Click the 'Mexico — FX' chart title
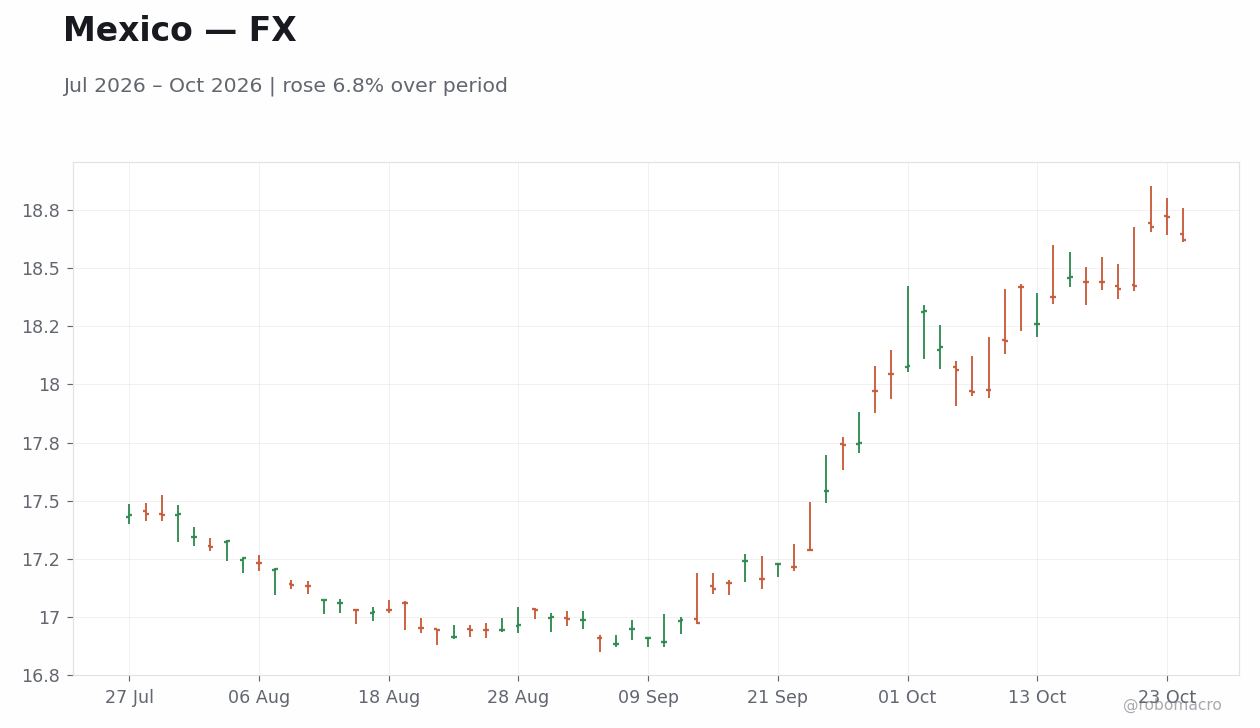The height and width of the screenshot is (728, 1260). 180,31
